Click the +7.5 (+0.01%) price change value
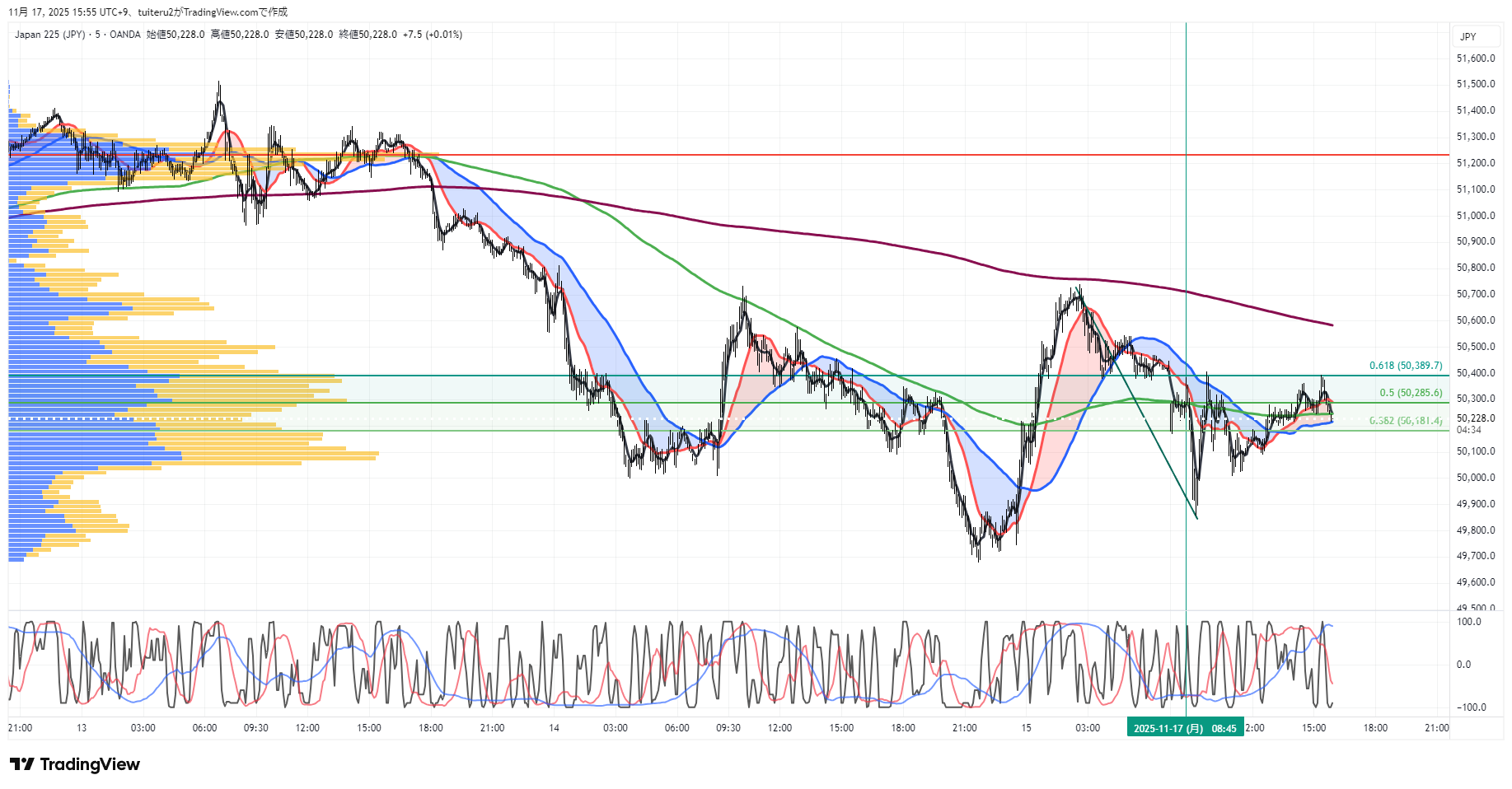The width and height of the screenshot is (1512, 789). pos(433,35)
